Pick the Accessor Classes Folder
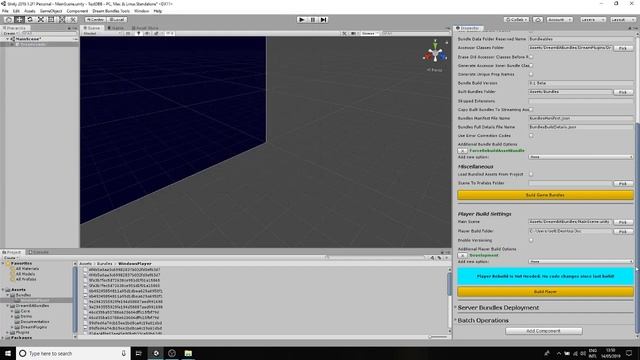The width and height of the screenshot is (640, 360). pyautogui.click(x=623, y=48)
